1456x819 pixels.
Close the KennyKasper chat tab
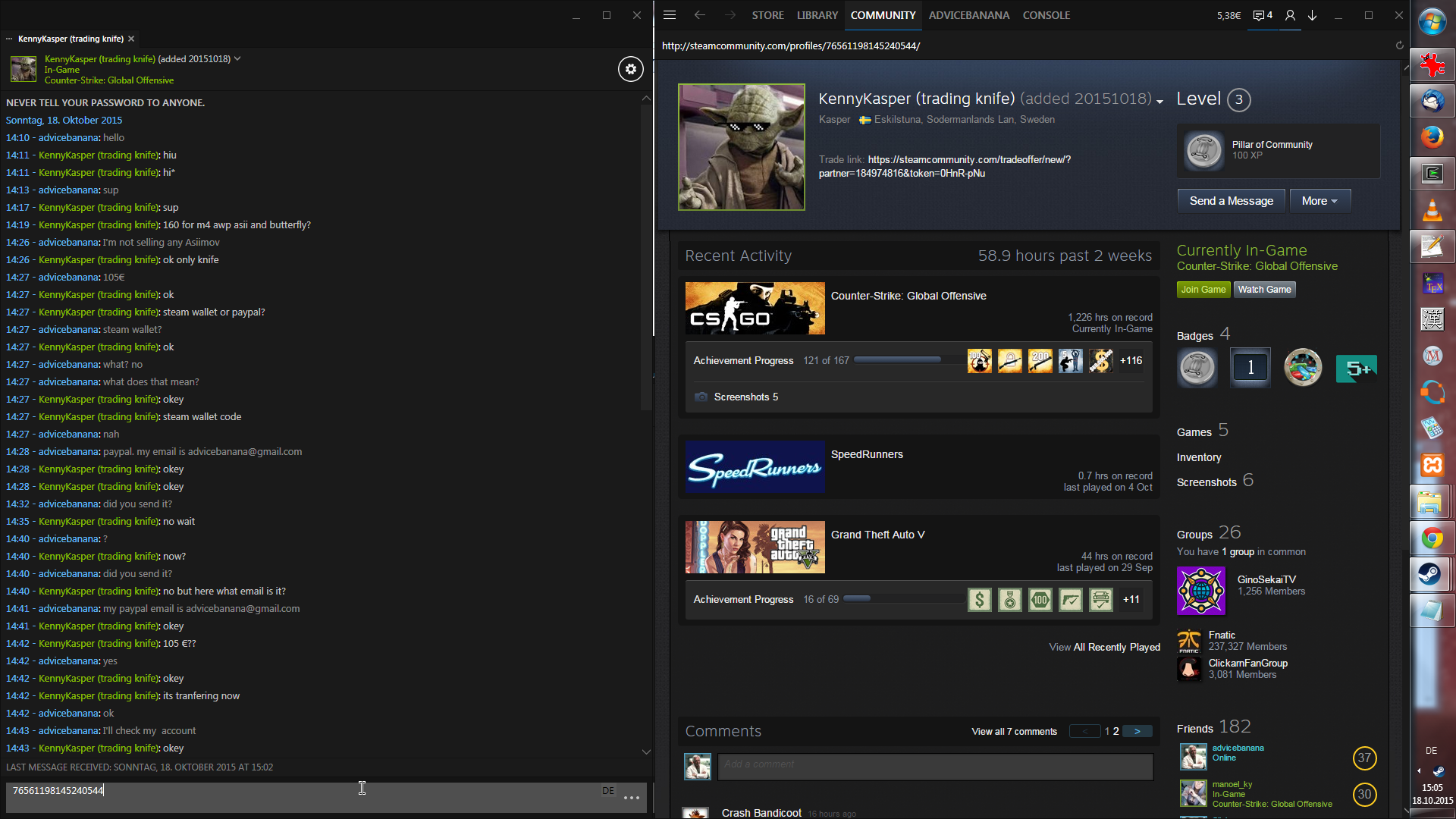tap(131, 39)
